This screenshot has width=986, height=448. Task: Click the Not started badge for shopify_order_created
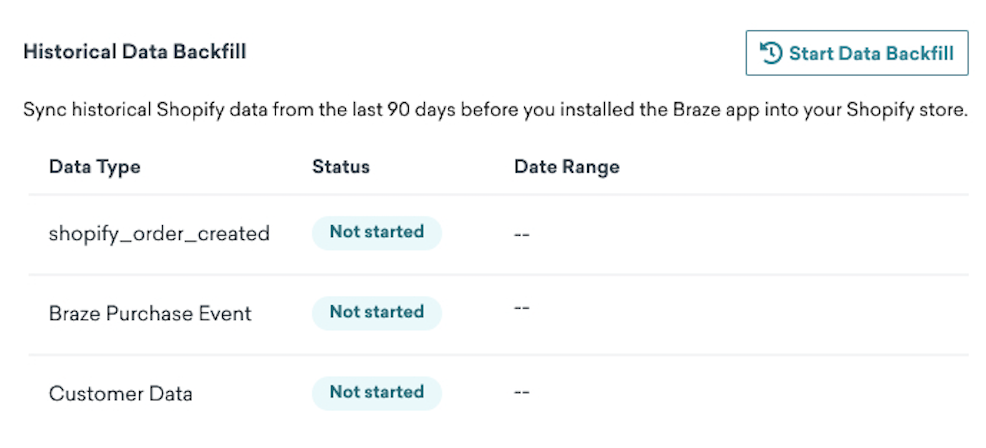(x=377, y=232)
